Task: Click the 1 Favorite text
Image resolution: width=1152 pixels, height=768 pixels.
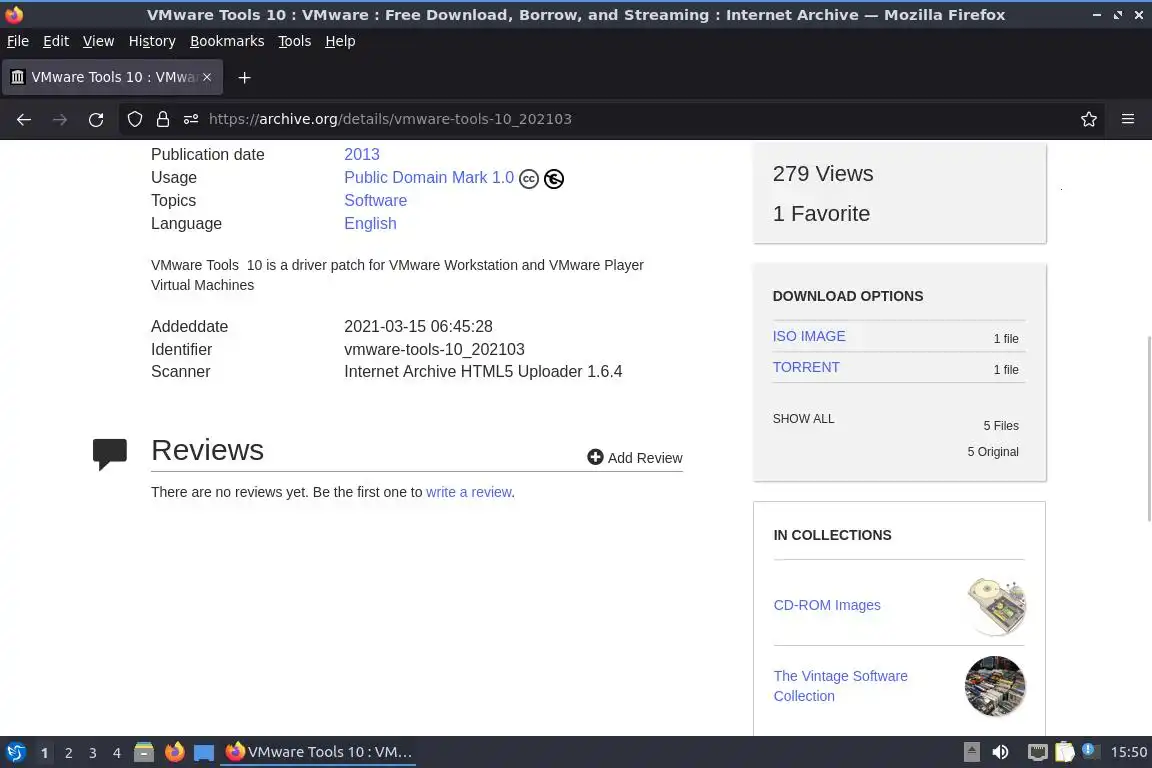Action: point(821,213)
